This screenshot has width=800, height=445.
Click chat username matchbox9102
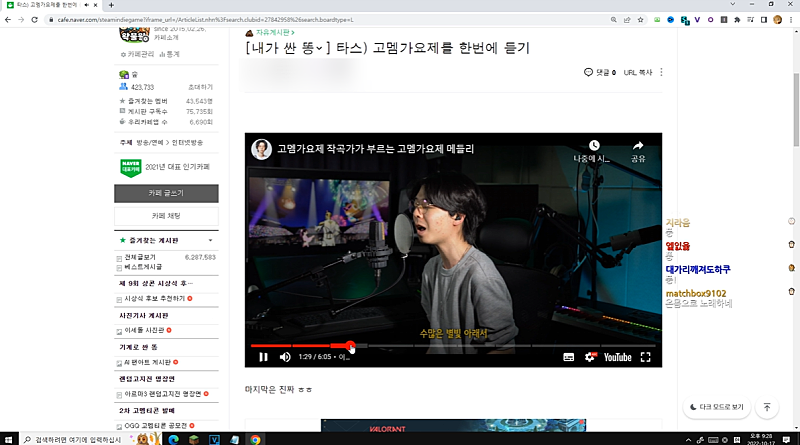[x=696, y=293]
